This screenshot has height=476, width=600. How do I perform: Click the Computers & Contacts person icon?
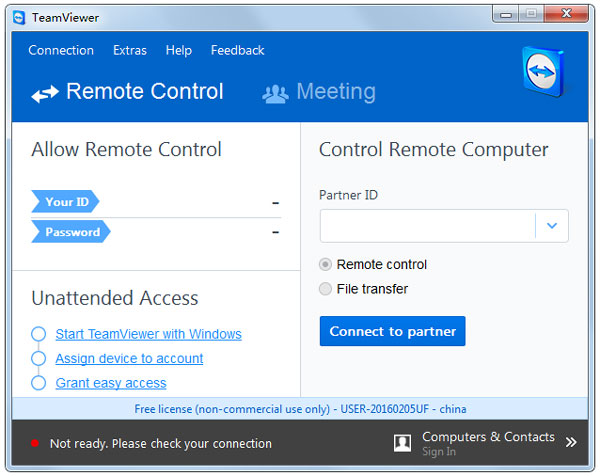click(x=403, y=442)
